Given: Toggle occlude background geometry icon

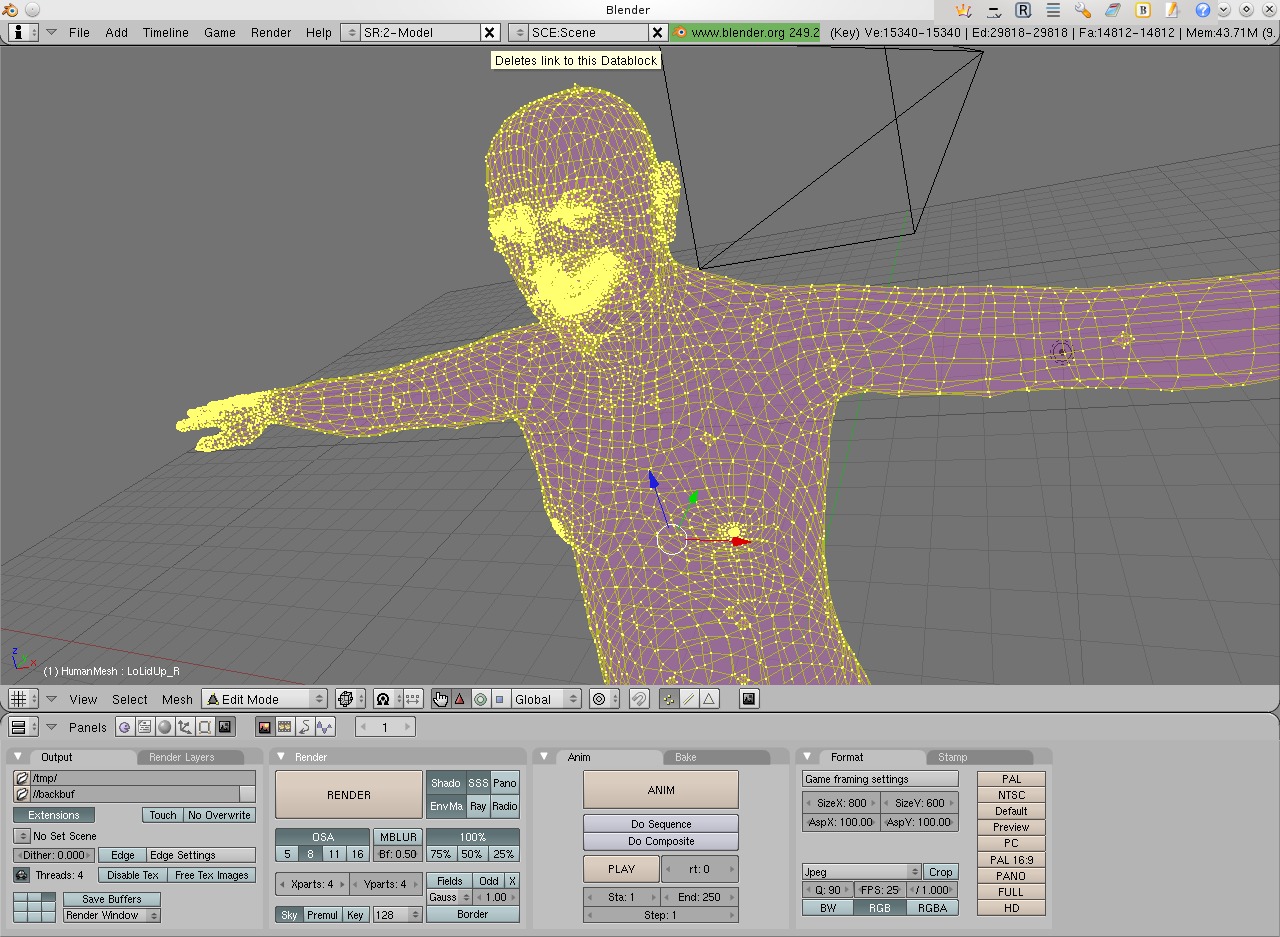Looking at the screenshot, I should click(748, 698).
